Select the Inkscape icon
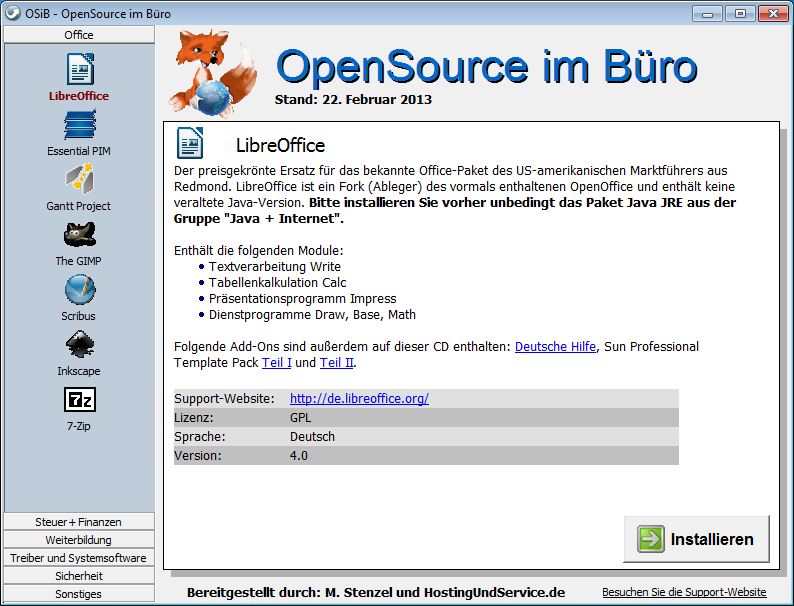The width and height of the screenshot is (794, 606). (80, 345)
